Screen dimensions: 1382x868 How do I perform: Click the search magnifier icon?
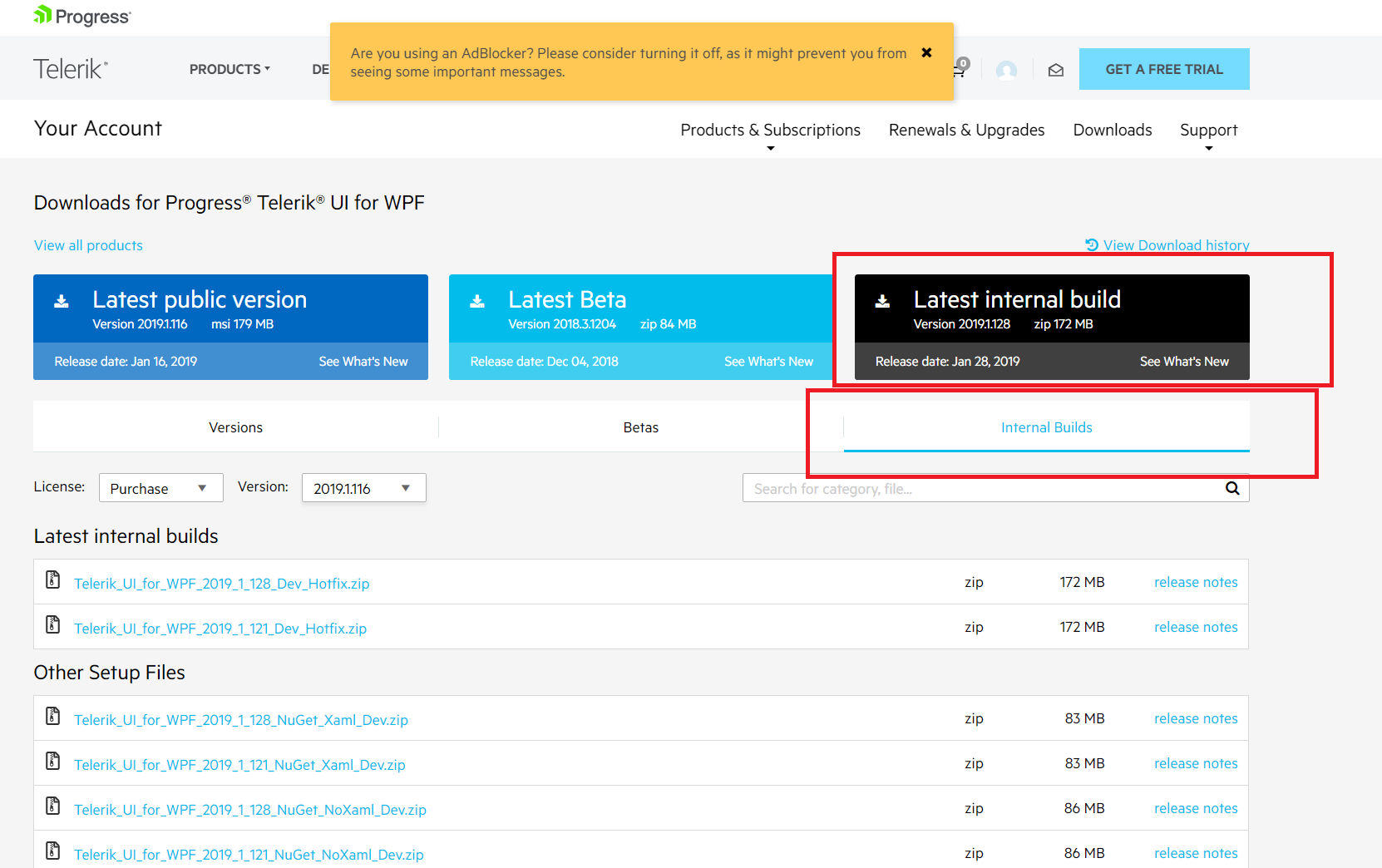(1232, 488)
